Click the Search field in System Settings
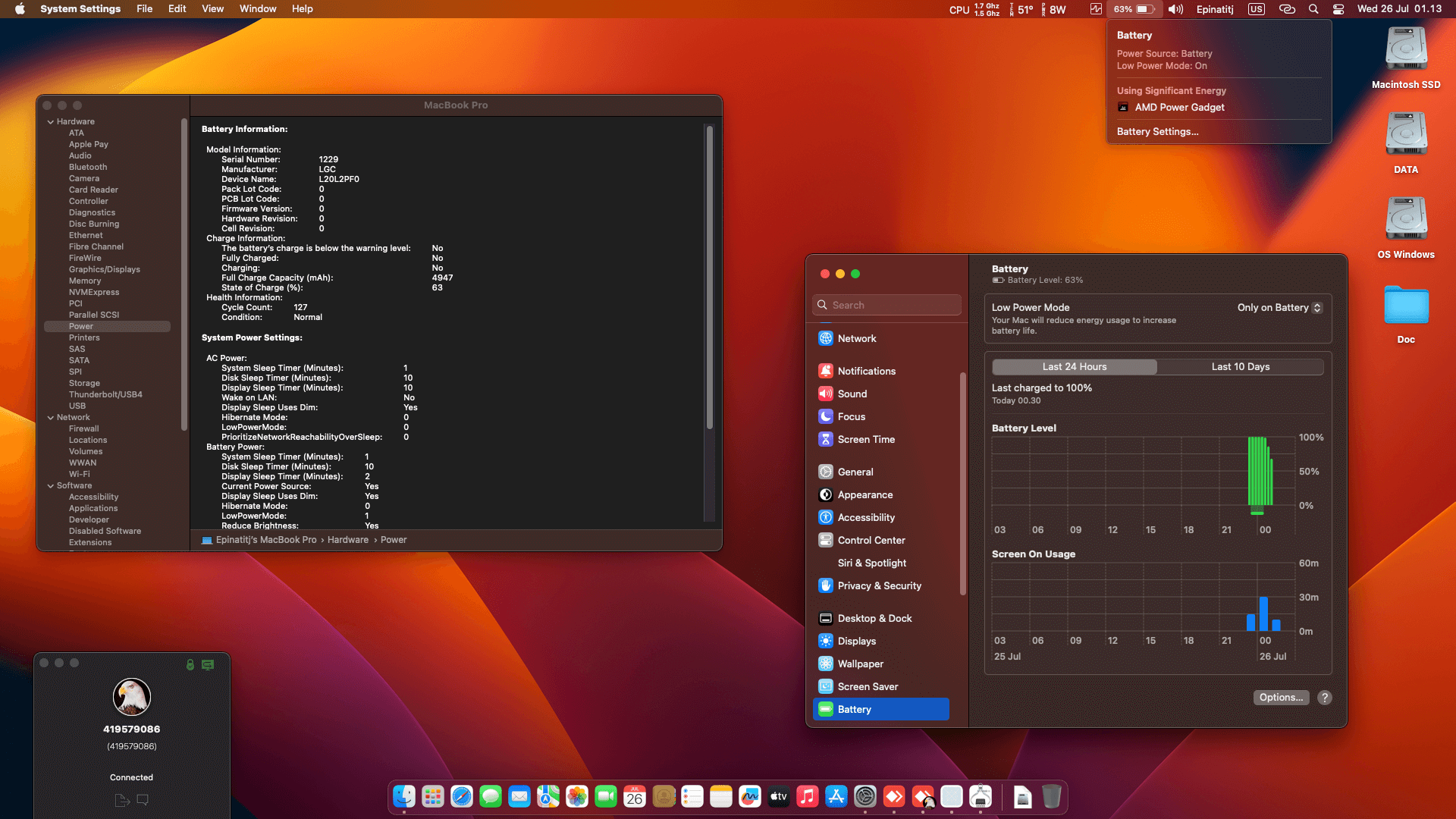 click(x=886, y=305)
